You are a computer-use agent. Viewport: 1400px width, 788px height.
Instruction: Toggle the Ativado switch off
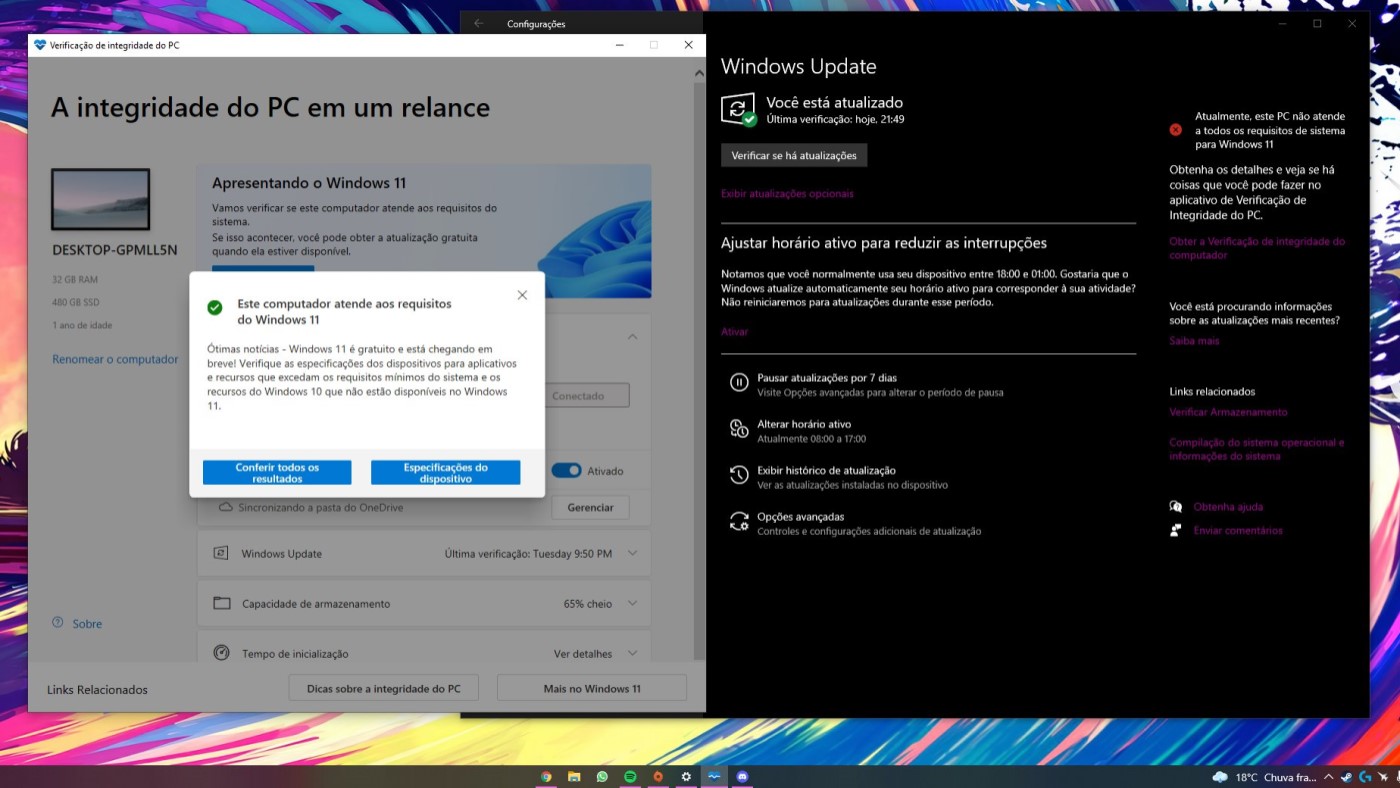(566, 470)
